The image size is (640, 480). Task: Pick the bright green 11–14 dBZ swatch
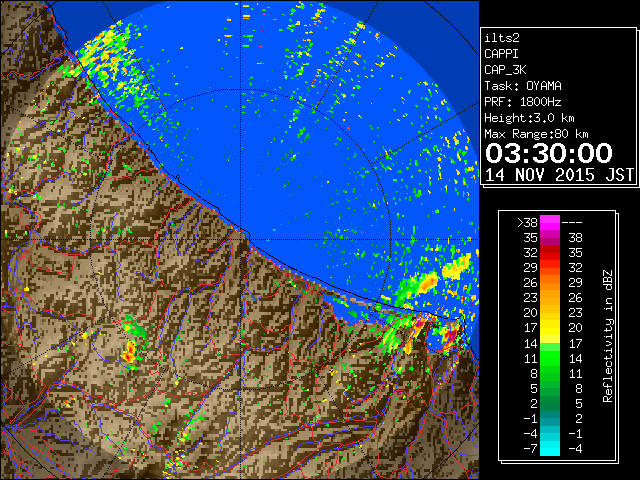pos(550,358)
